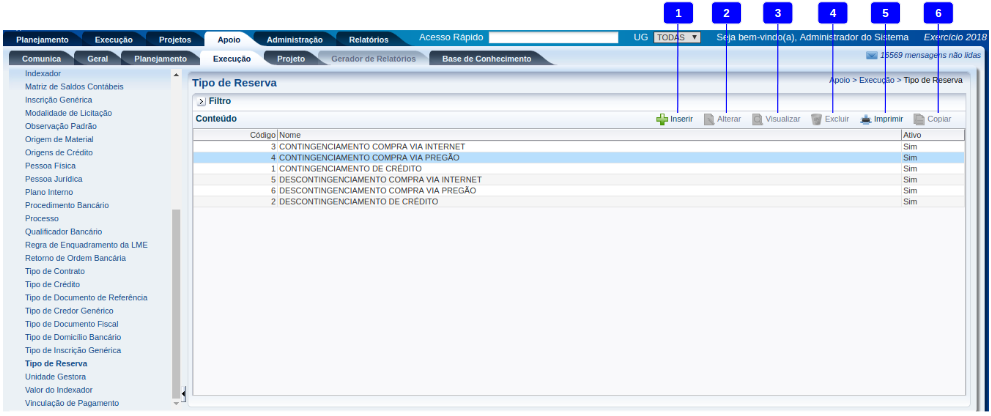991x416 pixels.
Task: Click the Imprimir printer icon
Action: (866, 119)
